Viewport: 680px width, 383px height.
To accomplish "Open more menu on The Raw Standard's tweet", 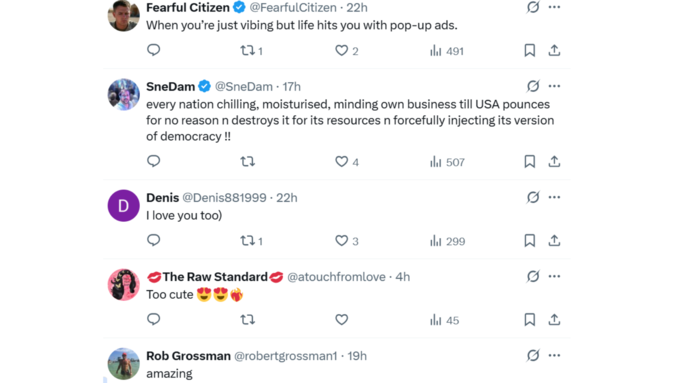I will click(554, 276).
